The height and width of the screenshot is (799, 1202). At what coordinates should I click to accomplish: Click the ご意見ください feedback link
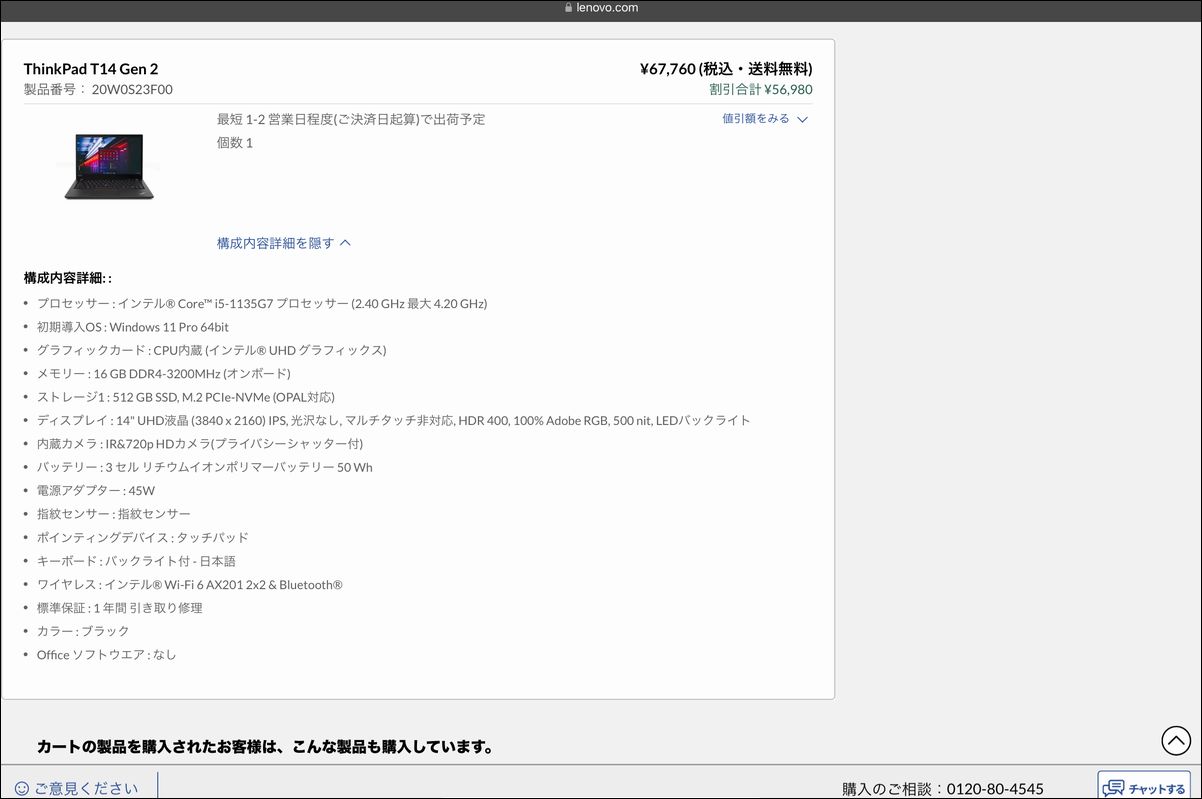pyautogui.click(x=86, y=788)
